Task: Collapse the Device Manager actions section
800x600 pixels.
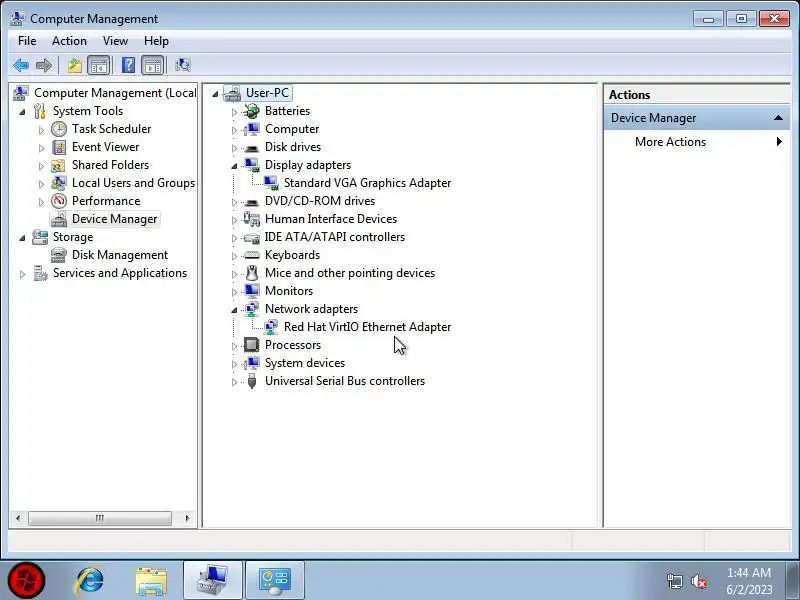Action: [778, 118]
